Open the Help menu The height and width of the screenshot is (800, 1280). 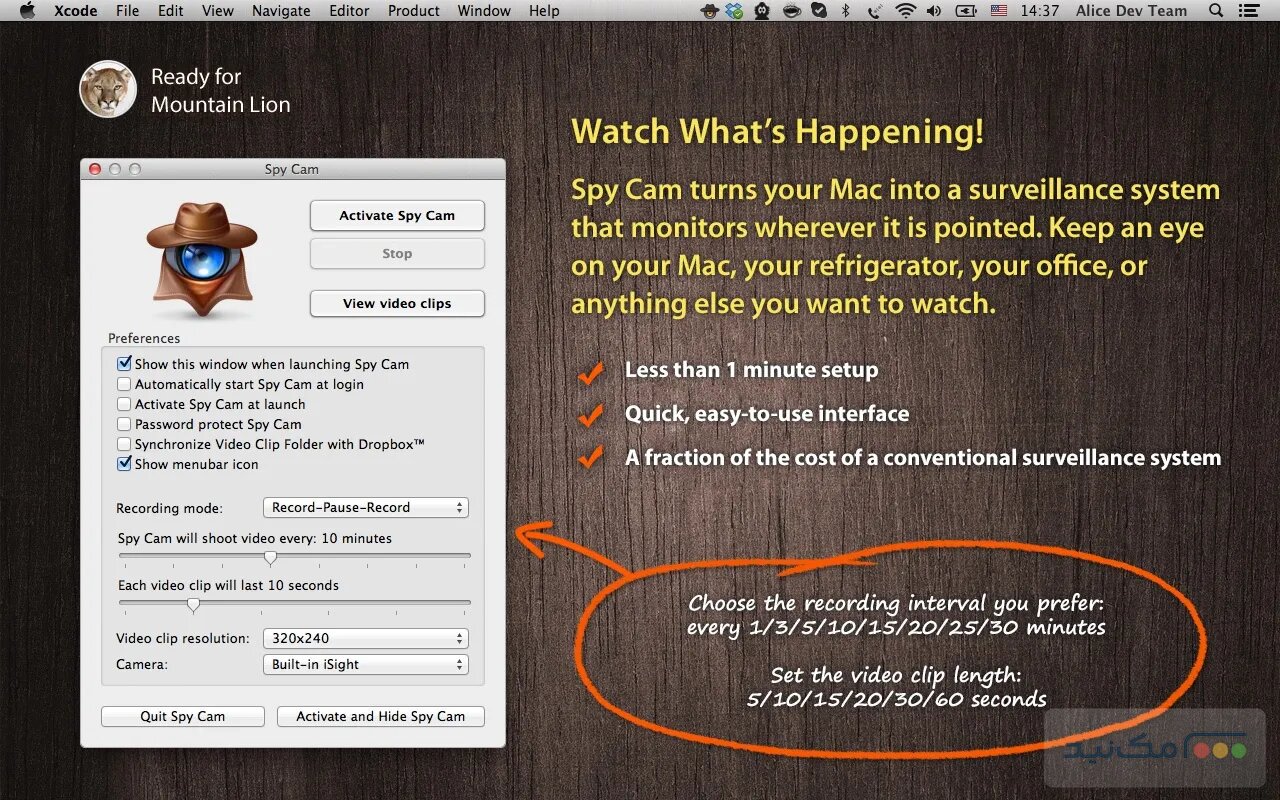coord(544,11)
